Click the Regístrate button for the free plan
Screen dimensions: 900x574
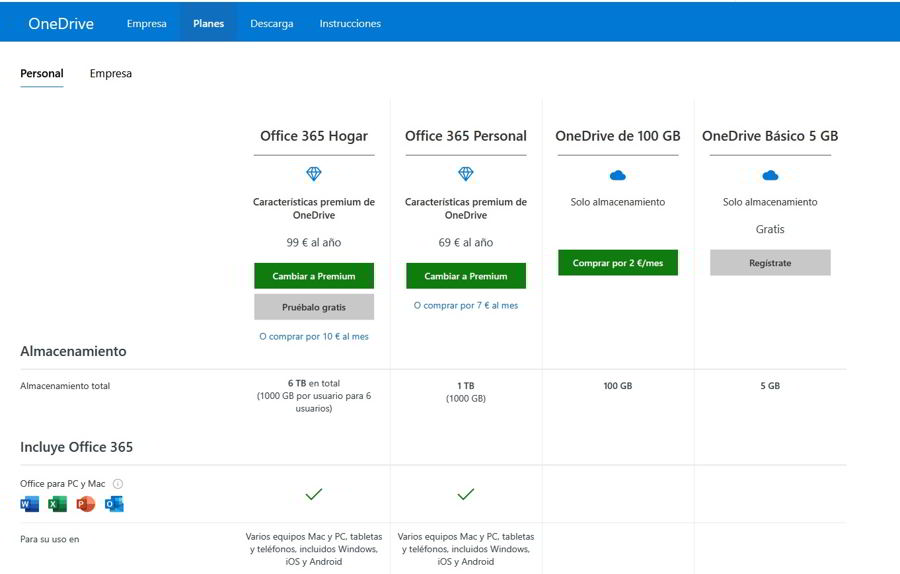(x=770, y=263)
